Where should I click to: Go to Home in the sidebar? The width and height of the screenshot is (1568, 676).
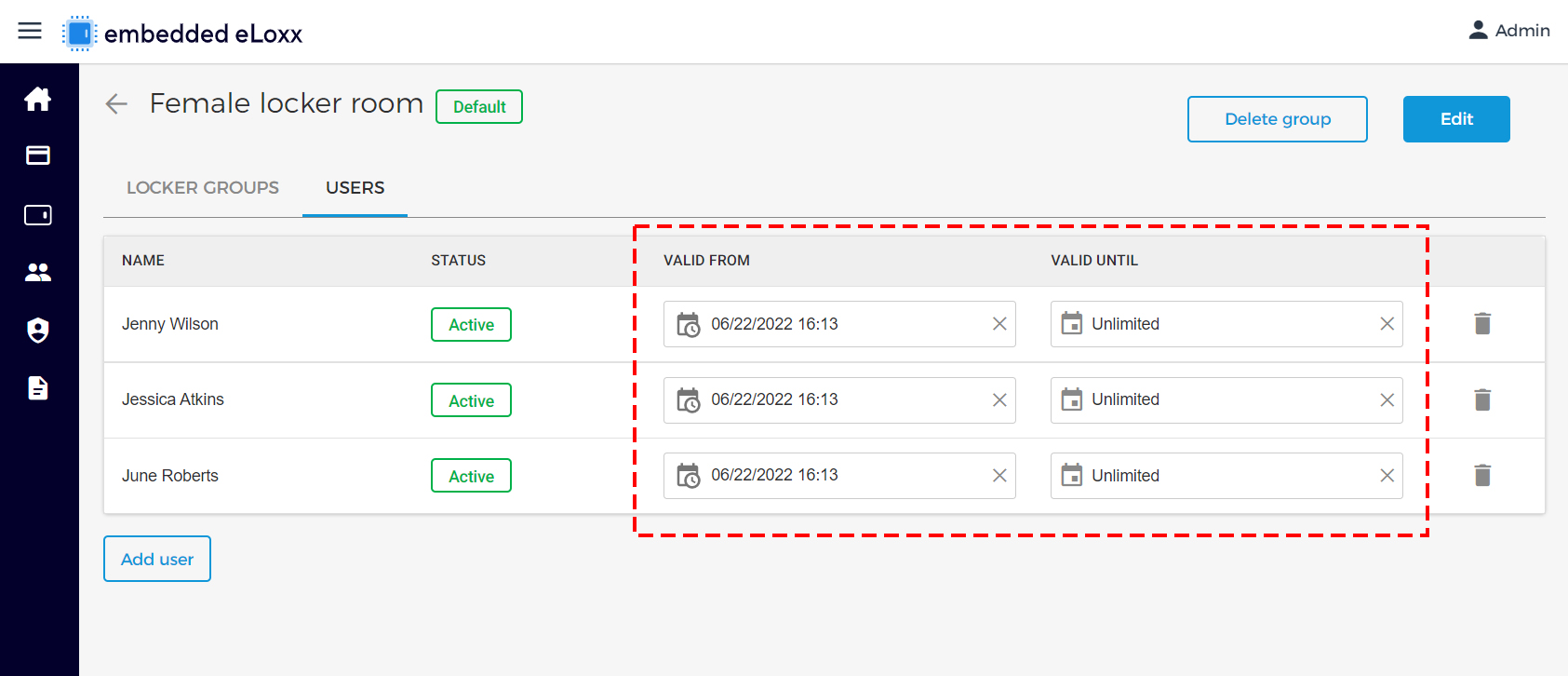[38, 99]
